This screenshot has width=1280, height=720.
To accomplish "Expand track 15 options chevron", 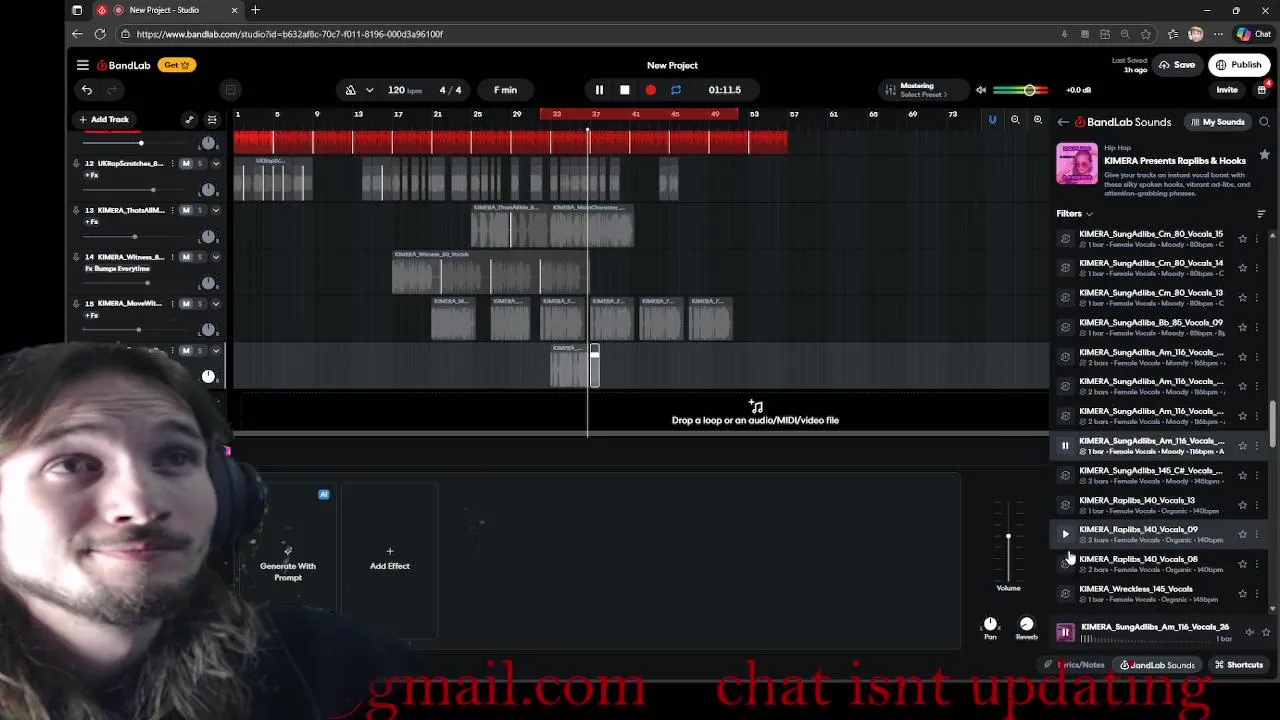I will coord(215,304).
